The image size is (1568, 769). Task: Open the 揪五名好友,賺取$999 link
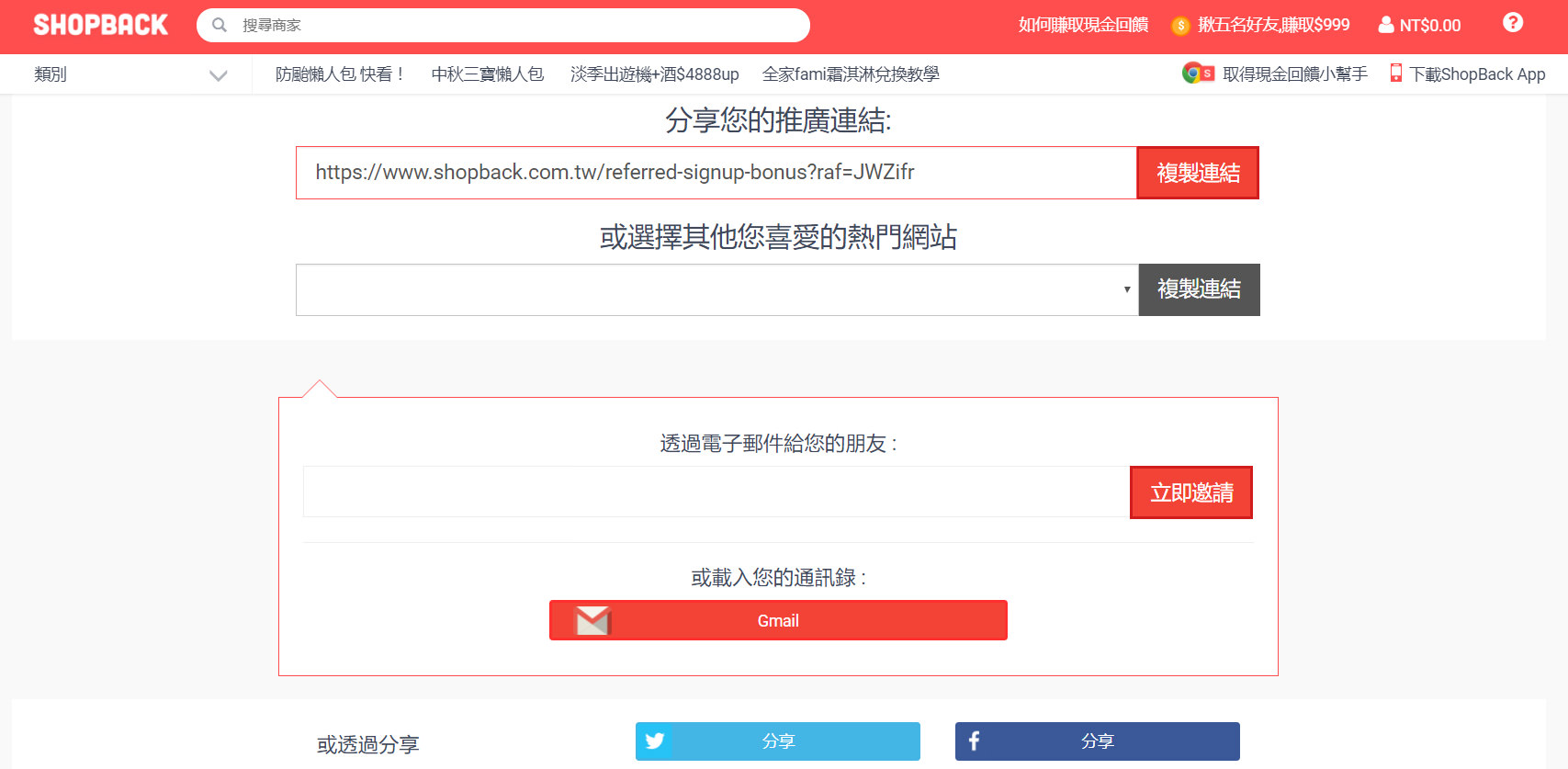coord(1273,25)
